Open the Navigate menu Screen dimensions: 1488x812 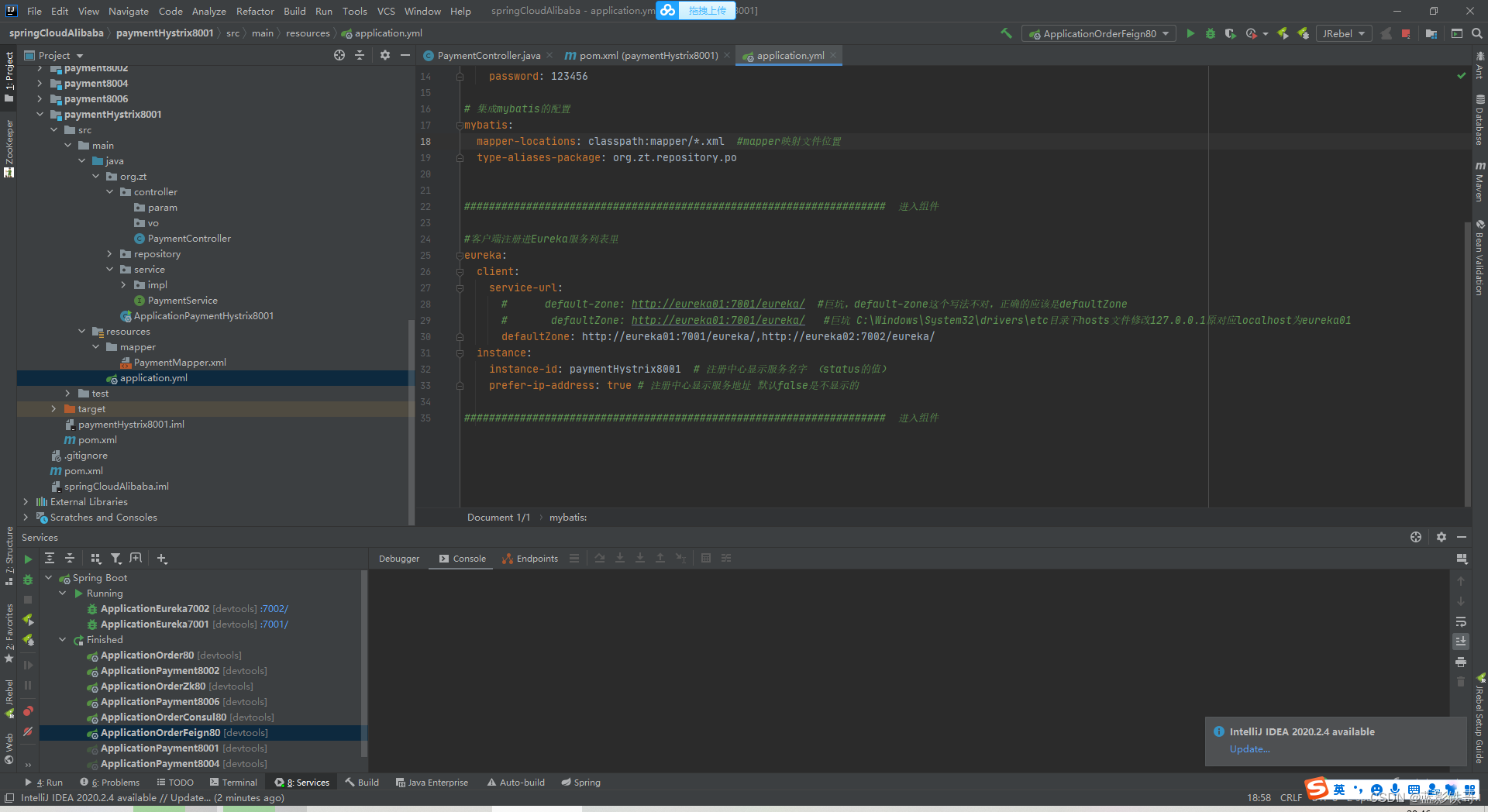click(x=128, y=11)
